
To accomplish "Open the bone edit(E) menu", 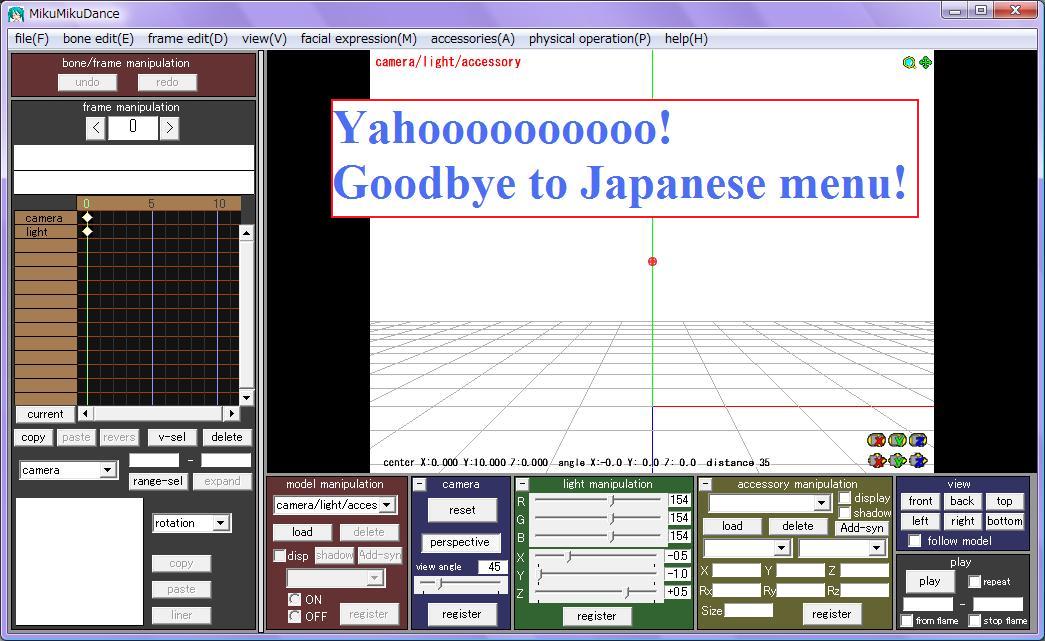I will [98, 39].
